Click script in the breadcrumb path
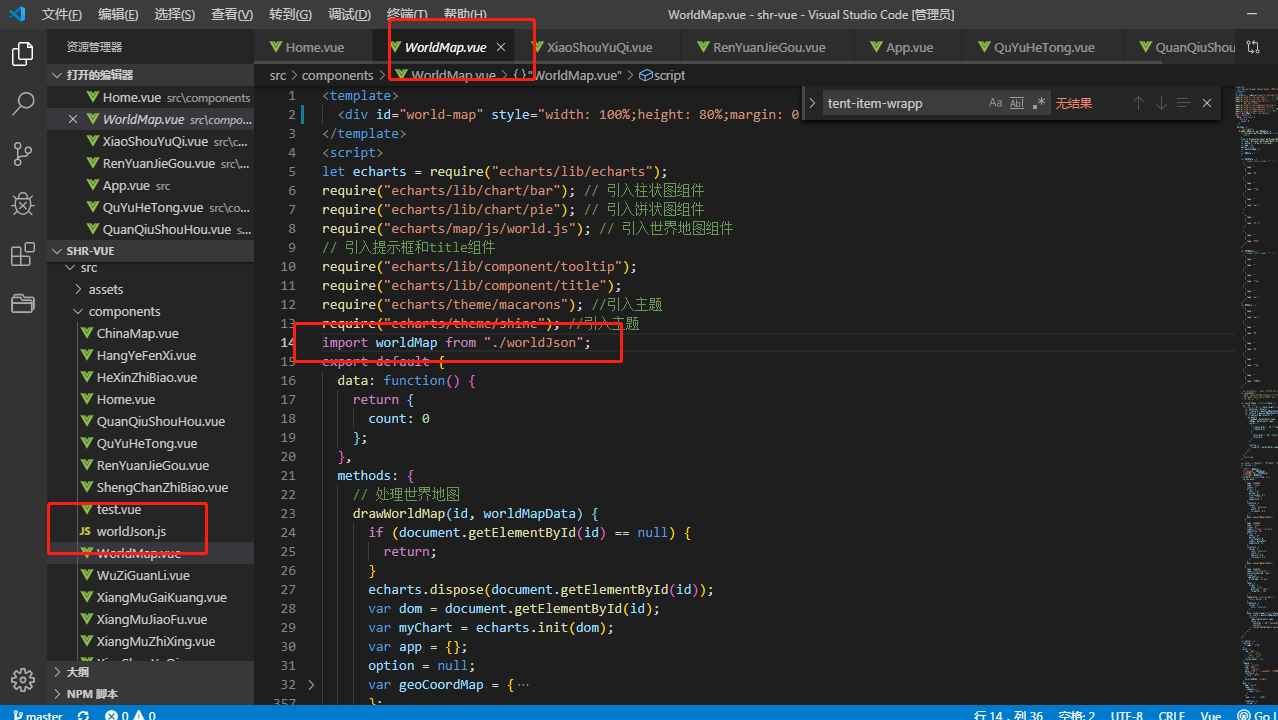This screenshot has height=720, width=1278. (x=669, y=75)
